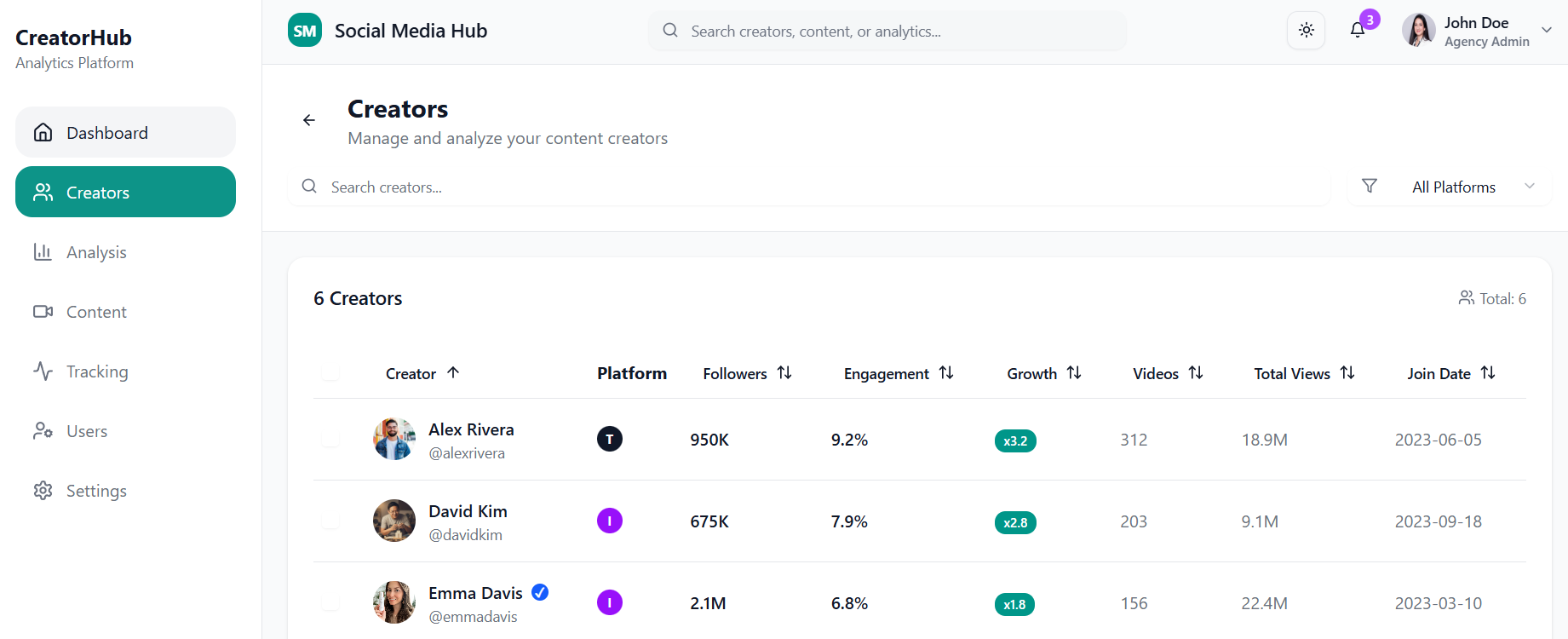Open Users in the sidebar
Image resolution: width=1568 pixels, height=639 pixels.
(125, 430)
